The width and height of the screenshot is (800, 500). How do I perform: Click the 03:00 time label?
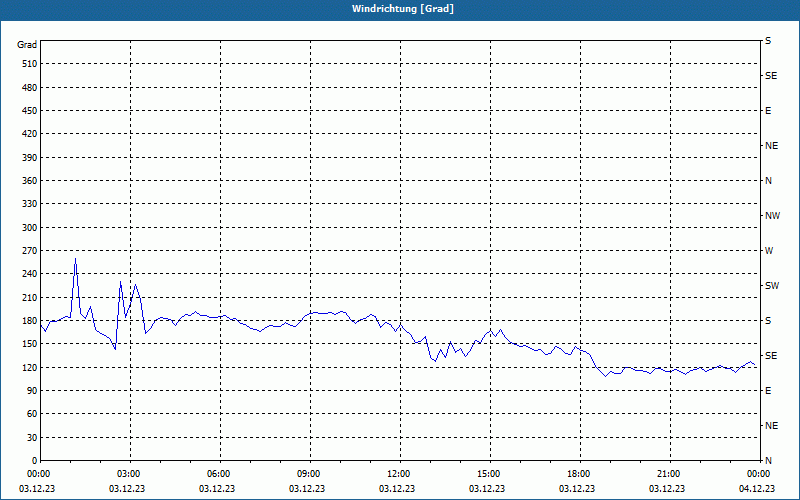point(130,474)
